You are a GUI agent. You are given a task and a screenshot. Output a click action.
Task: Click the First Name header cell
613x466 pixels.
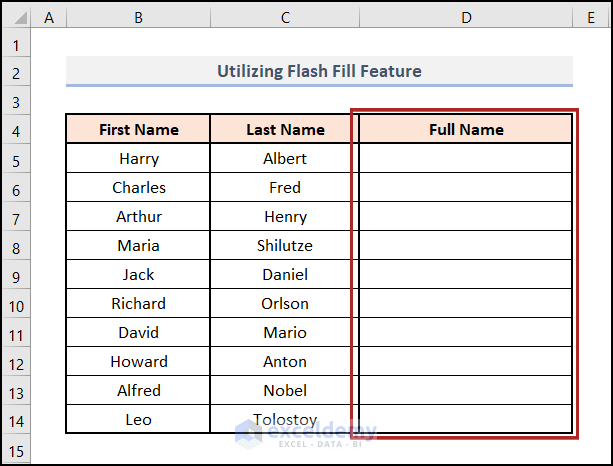138,129
